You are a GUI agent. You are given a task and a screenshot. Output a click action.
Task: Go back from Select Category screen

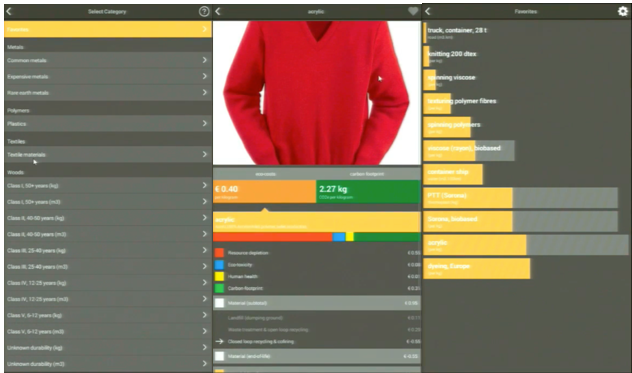point(9,11)
